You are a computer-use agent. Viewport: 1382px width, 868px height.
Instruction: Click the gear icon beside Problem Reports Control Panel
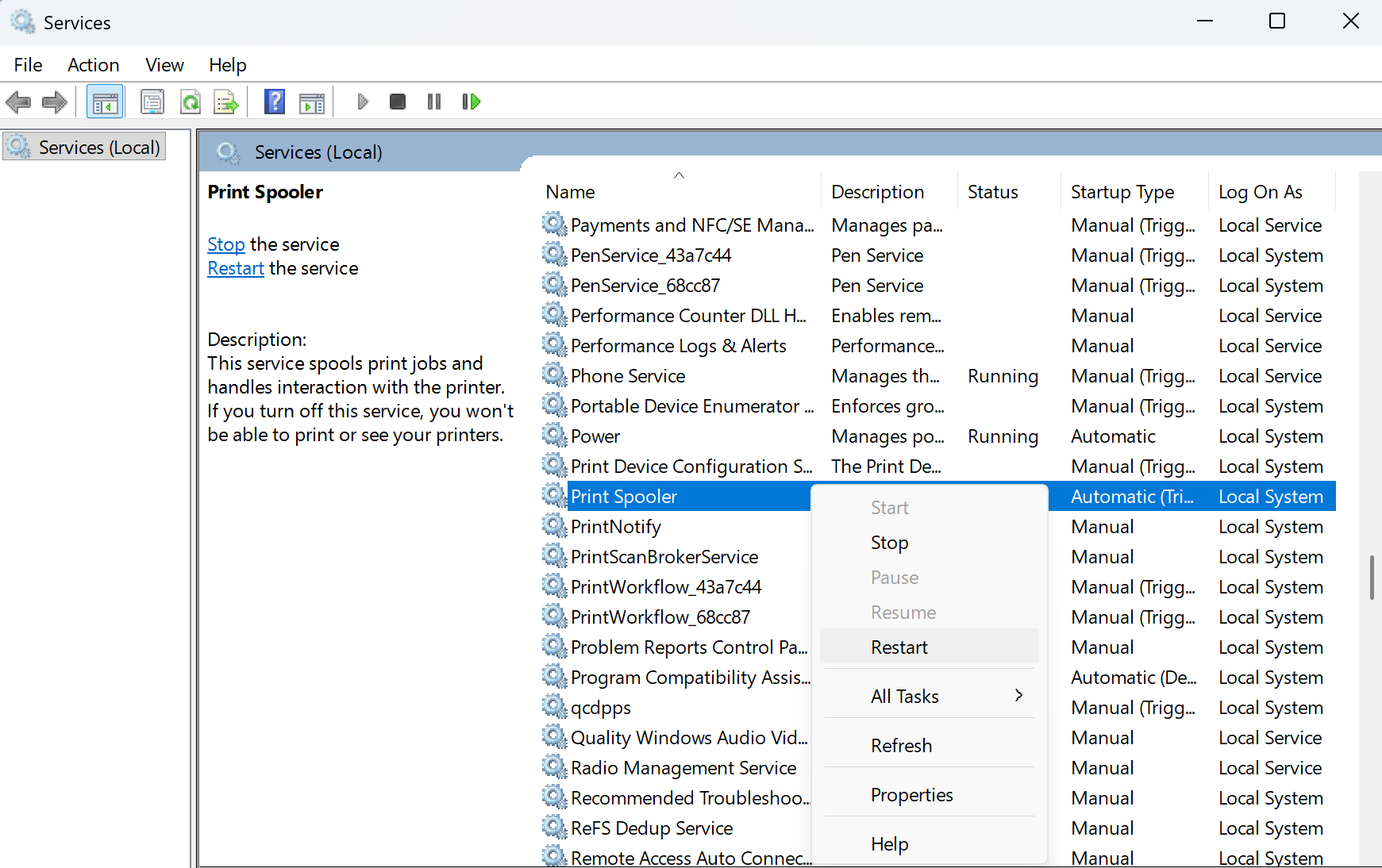pos(554,646)
